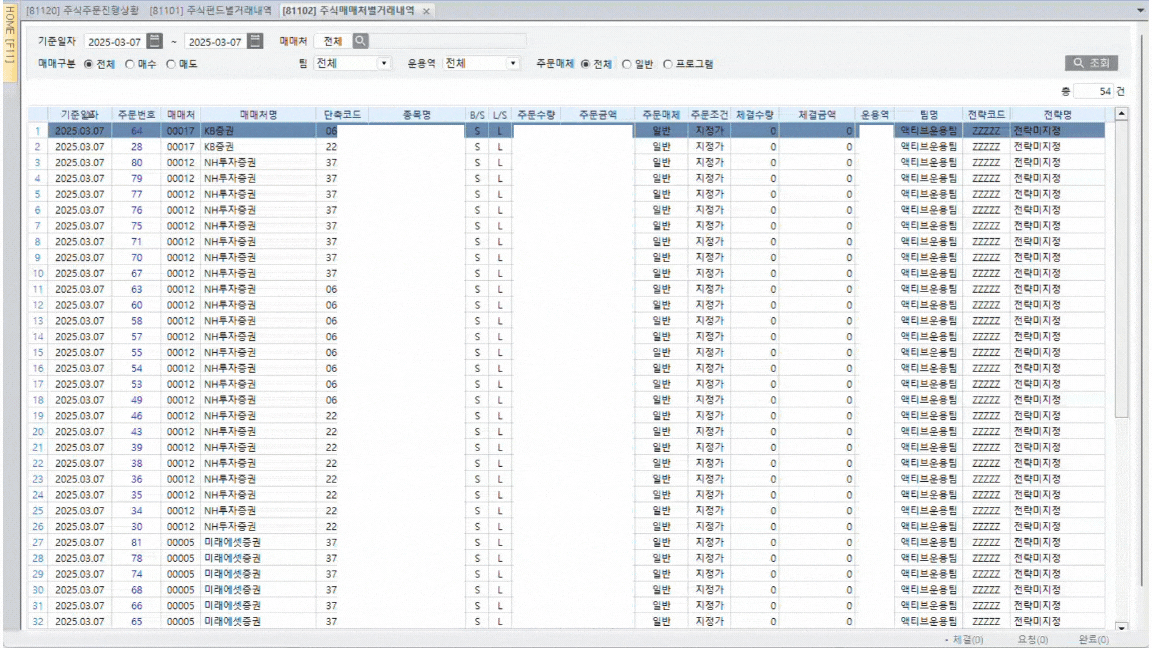Image resolution: width=1152 pixels, height=648 pixels.
Task: Click order number 65 in the table
Action: (137, 622)
